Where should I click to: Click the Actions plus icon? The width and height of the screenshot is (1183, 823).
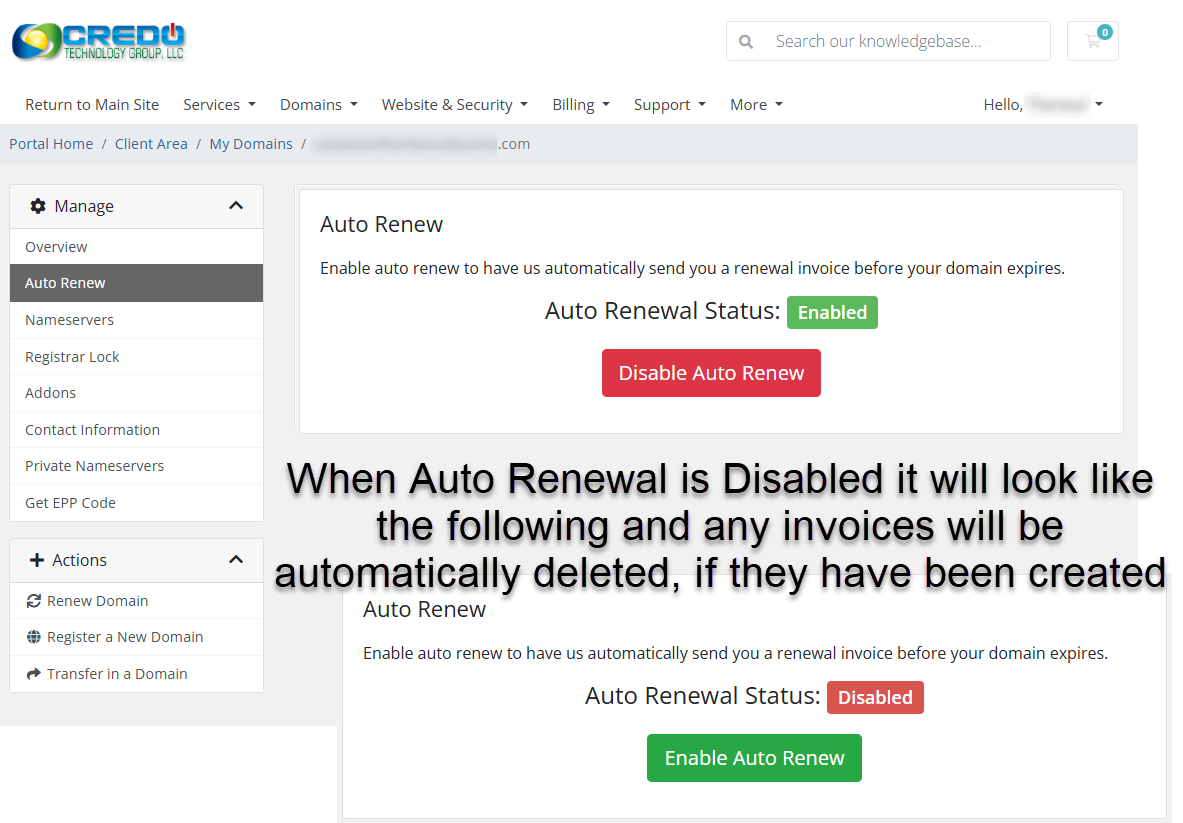(x=38, y=560)
